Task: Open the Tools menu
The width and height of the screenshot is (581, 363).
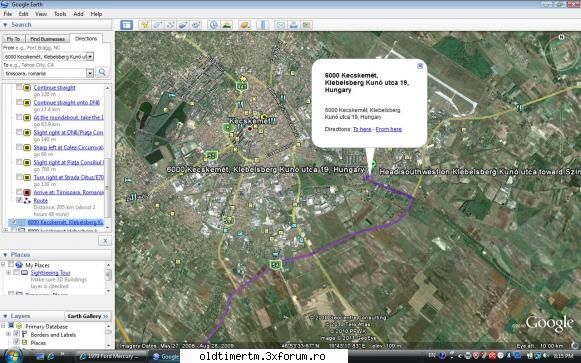Action: (60, 14)
